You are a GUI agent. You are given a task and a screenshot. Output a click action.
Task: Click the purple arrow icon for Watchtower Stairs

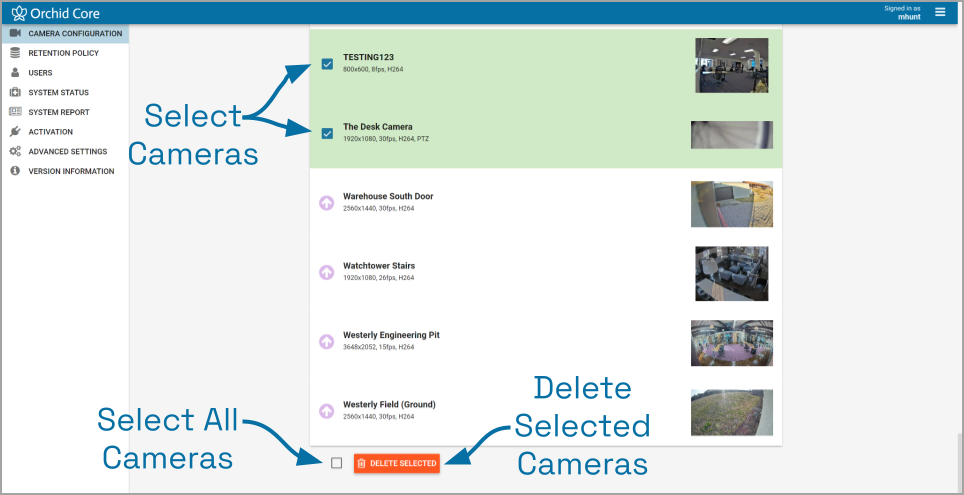(326, 272)
